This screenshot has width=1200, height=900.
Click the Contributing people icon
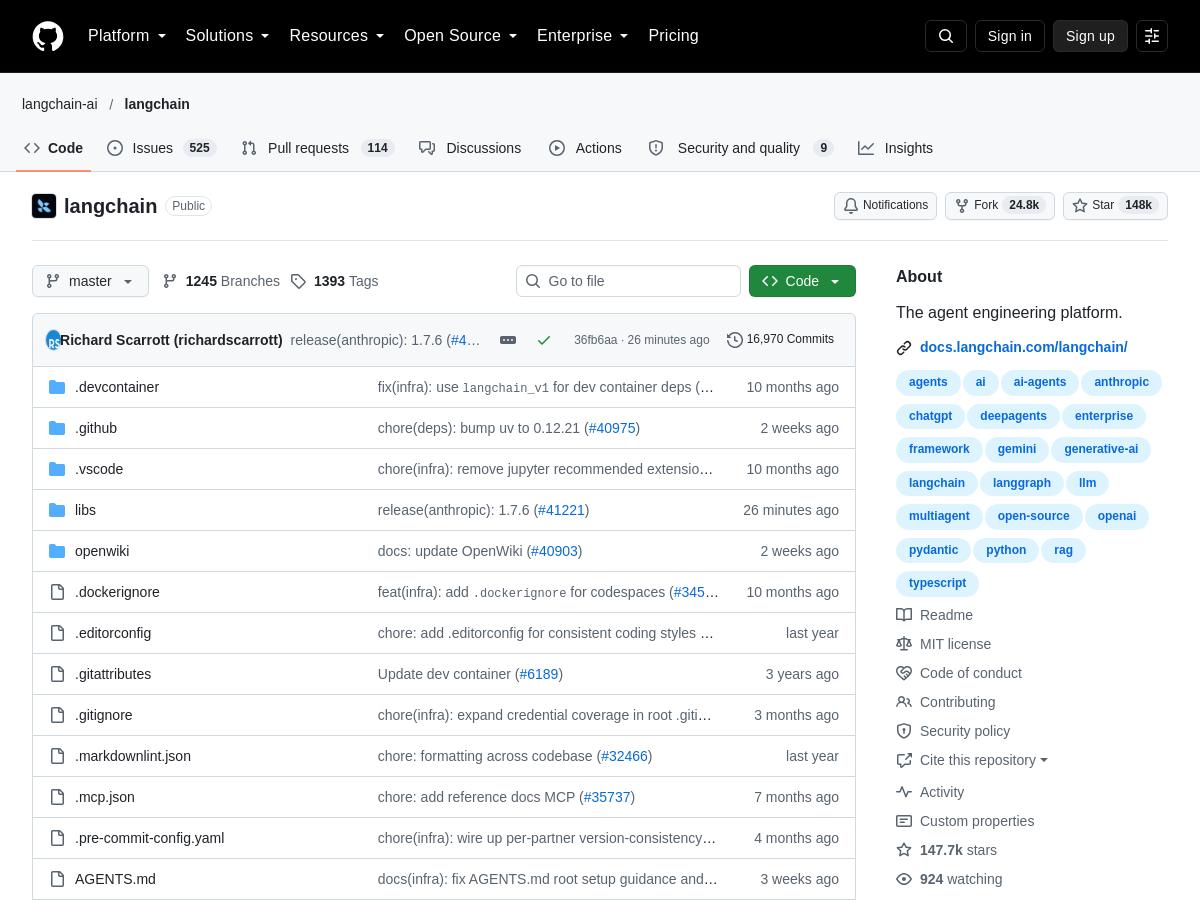[904, 702]
